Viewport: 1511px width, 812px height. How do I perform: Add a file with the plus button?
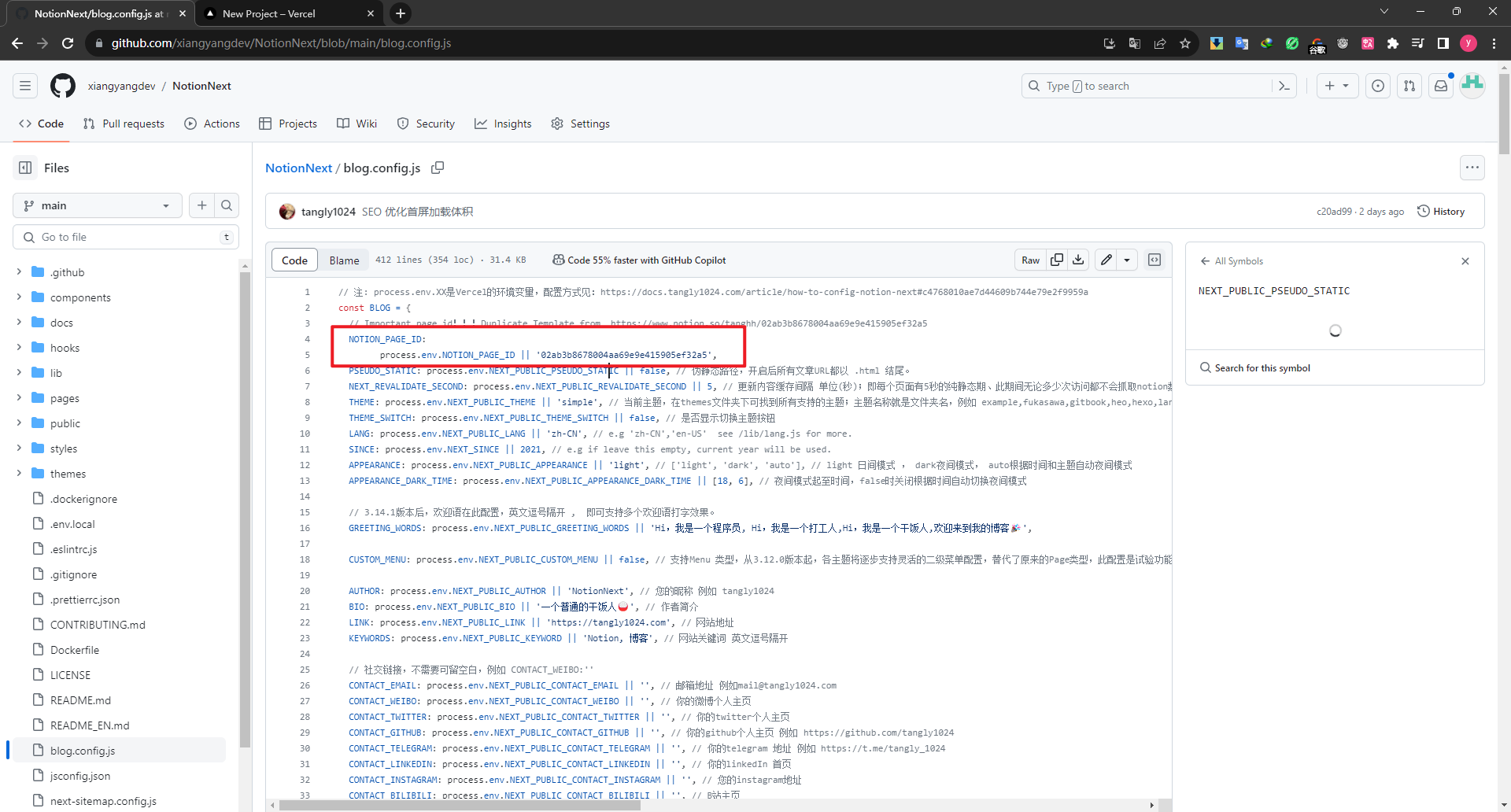coord(202,205)
